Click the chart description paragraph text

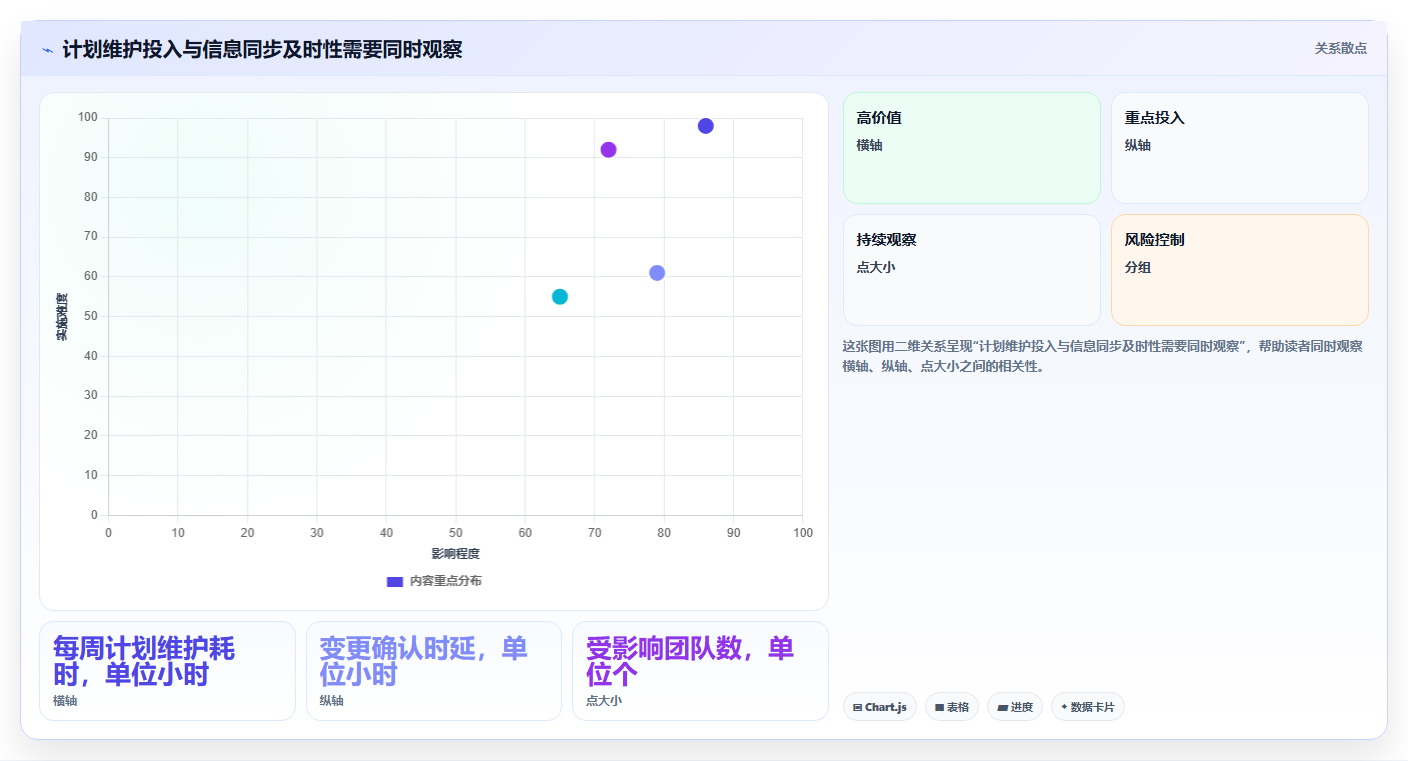1103,356
